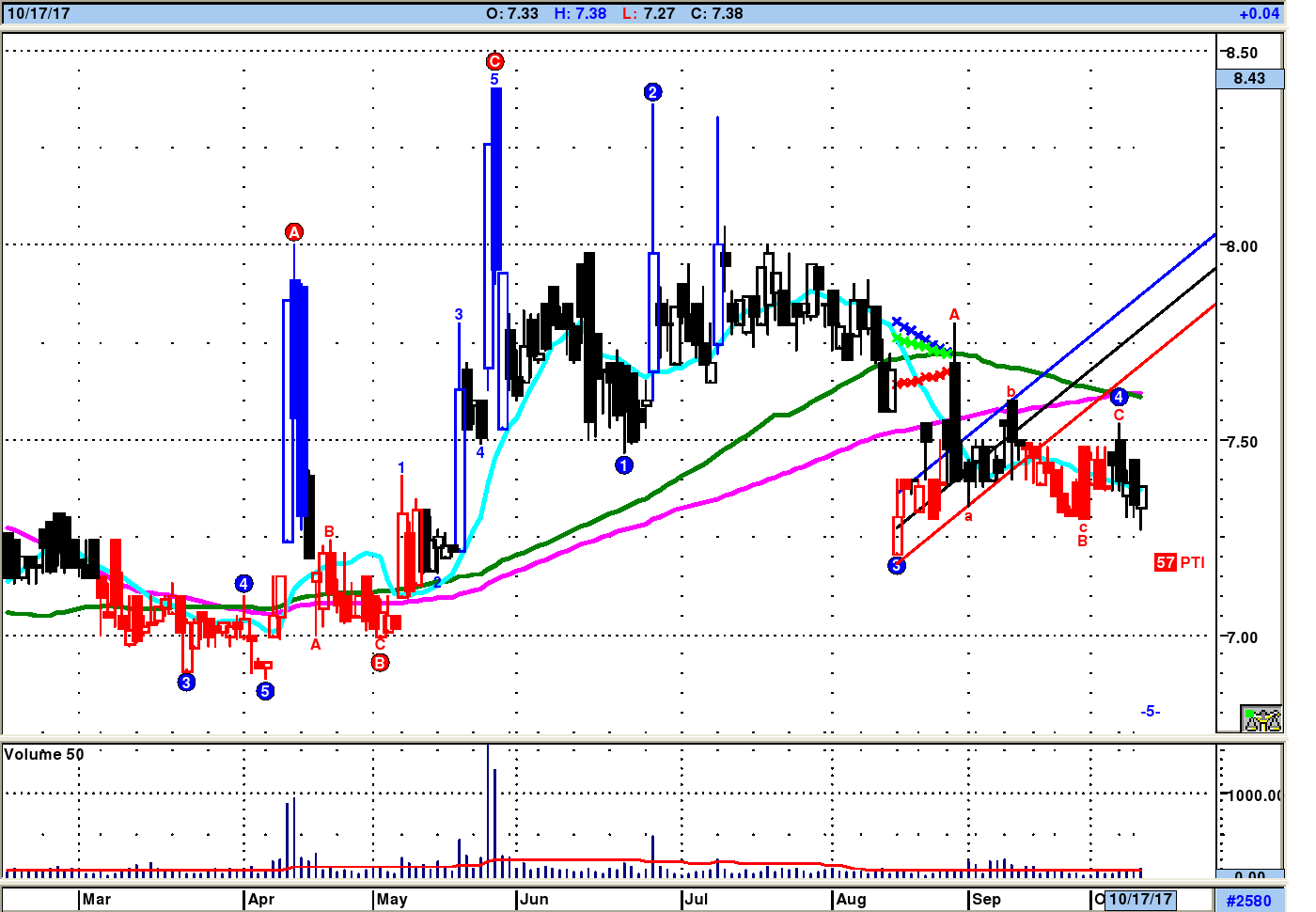
Task: Click the blue circled 2 wave marker
Action: pos(652,92)
